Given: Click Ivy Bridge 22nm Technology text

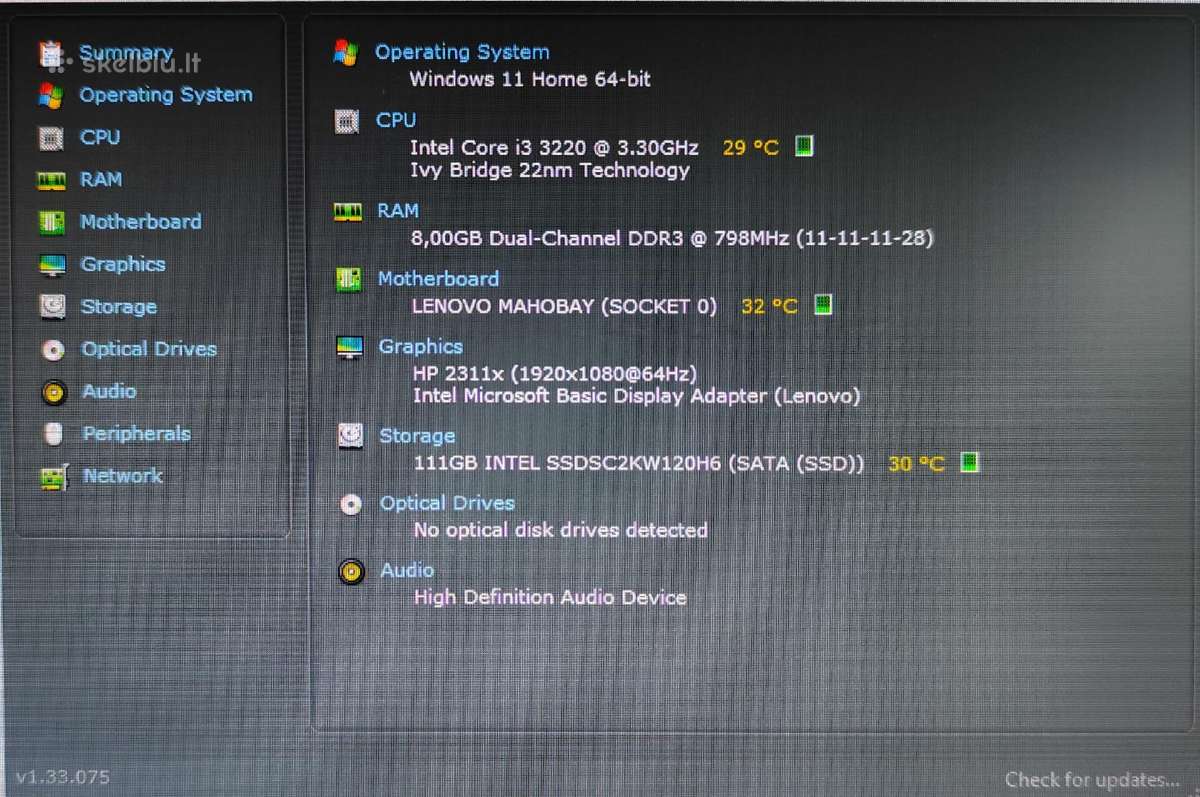Looking at the screenshot, I should click(550, 170).
